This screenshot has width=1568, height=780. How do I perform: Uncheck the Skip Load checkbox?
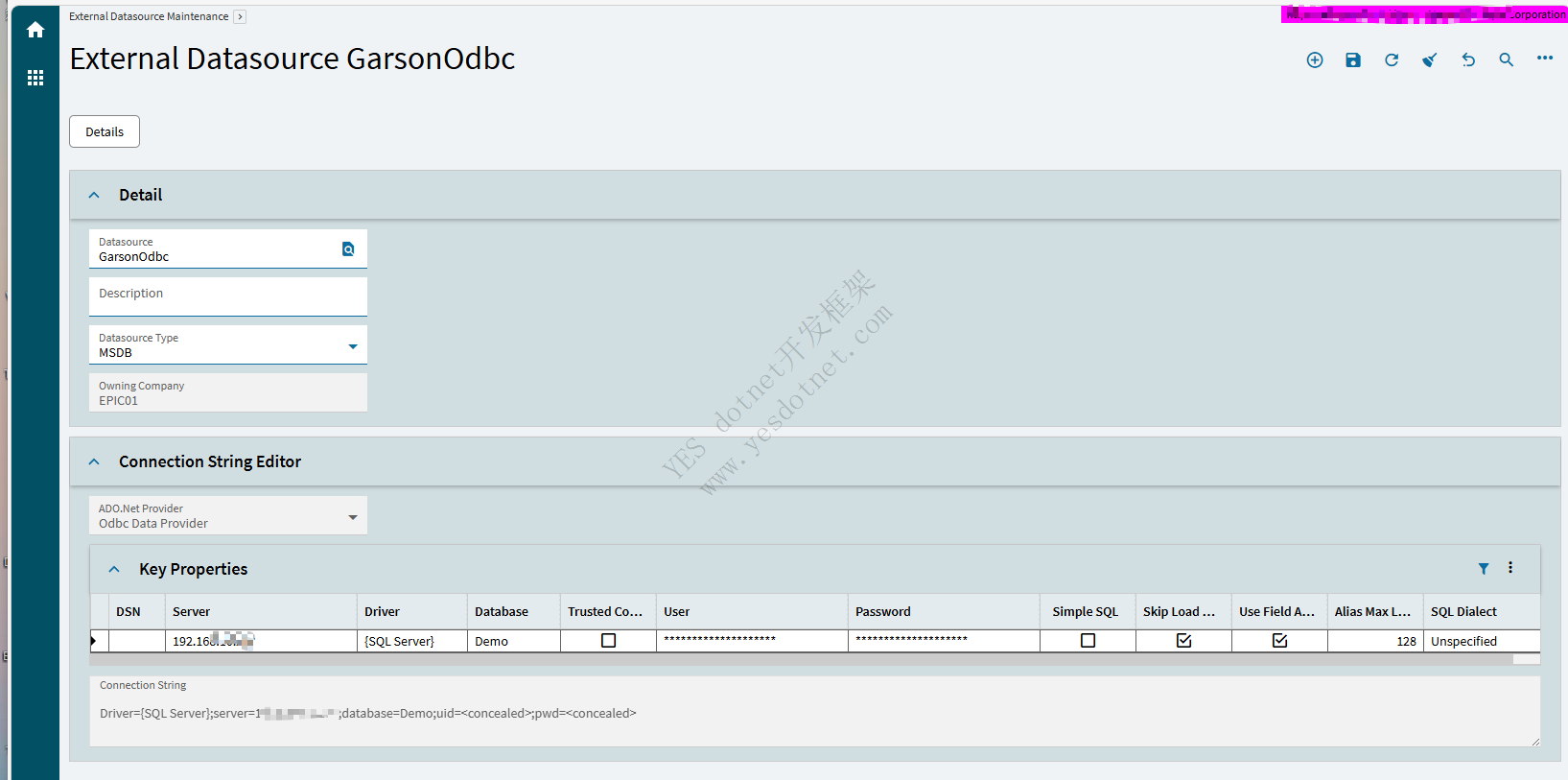pos(1183,641)
